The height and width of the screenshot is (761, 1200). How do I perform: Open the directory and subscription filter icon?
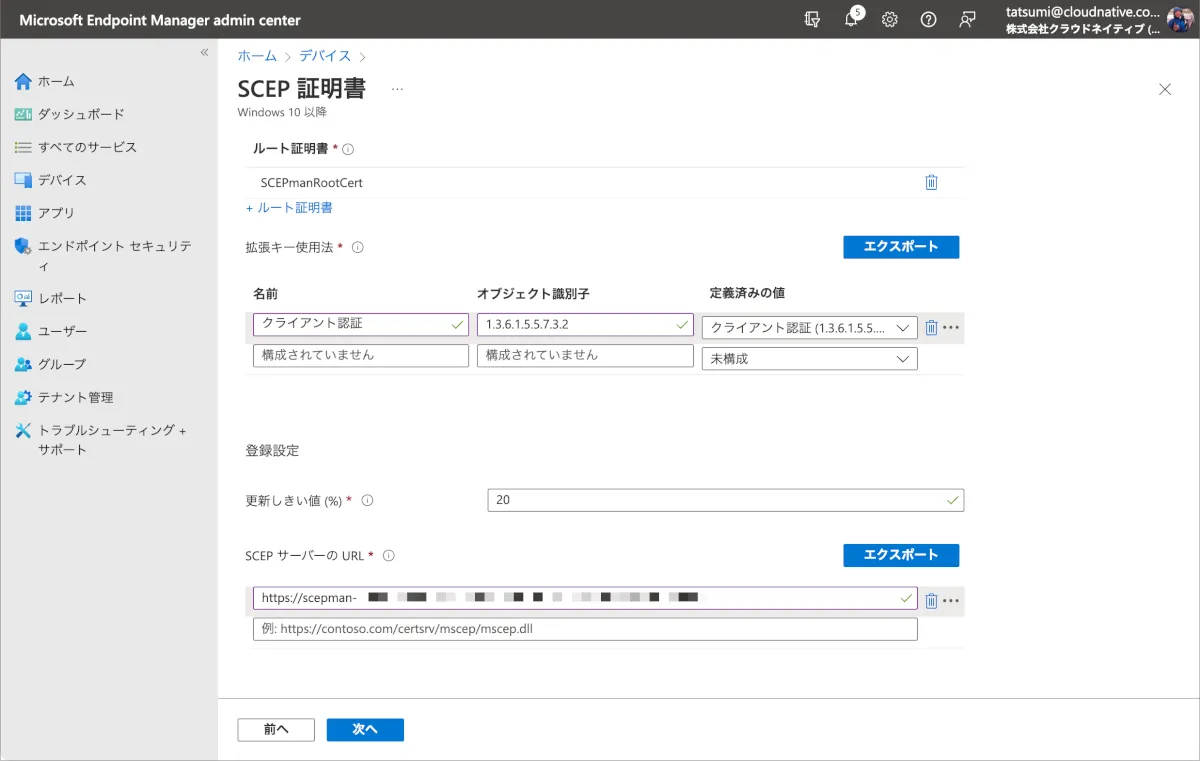(812, 19)
